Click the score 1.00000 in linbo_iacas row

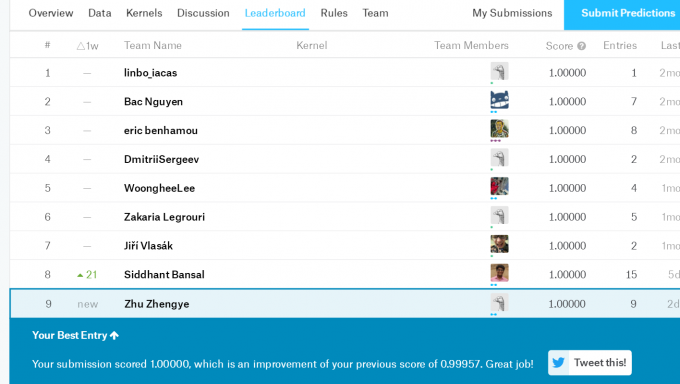click(x=567, y=73)
